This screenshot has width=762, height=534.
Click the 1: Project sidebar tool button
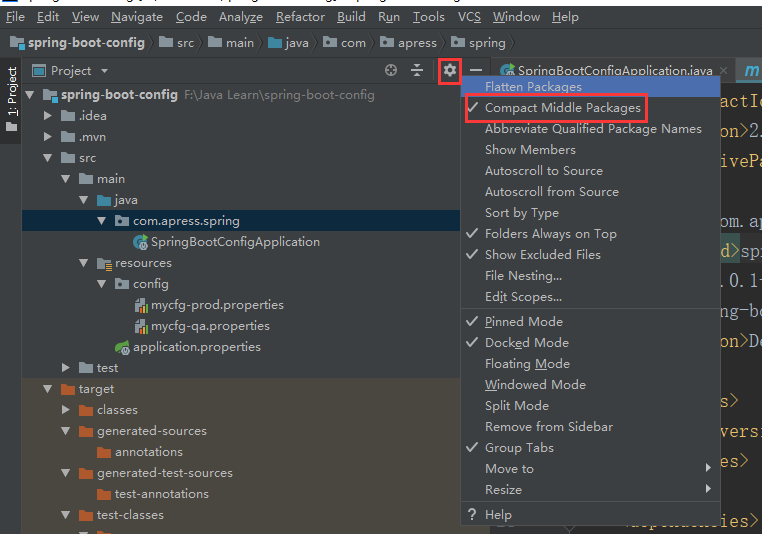(x=12, y=93)
